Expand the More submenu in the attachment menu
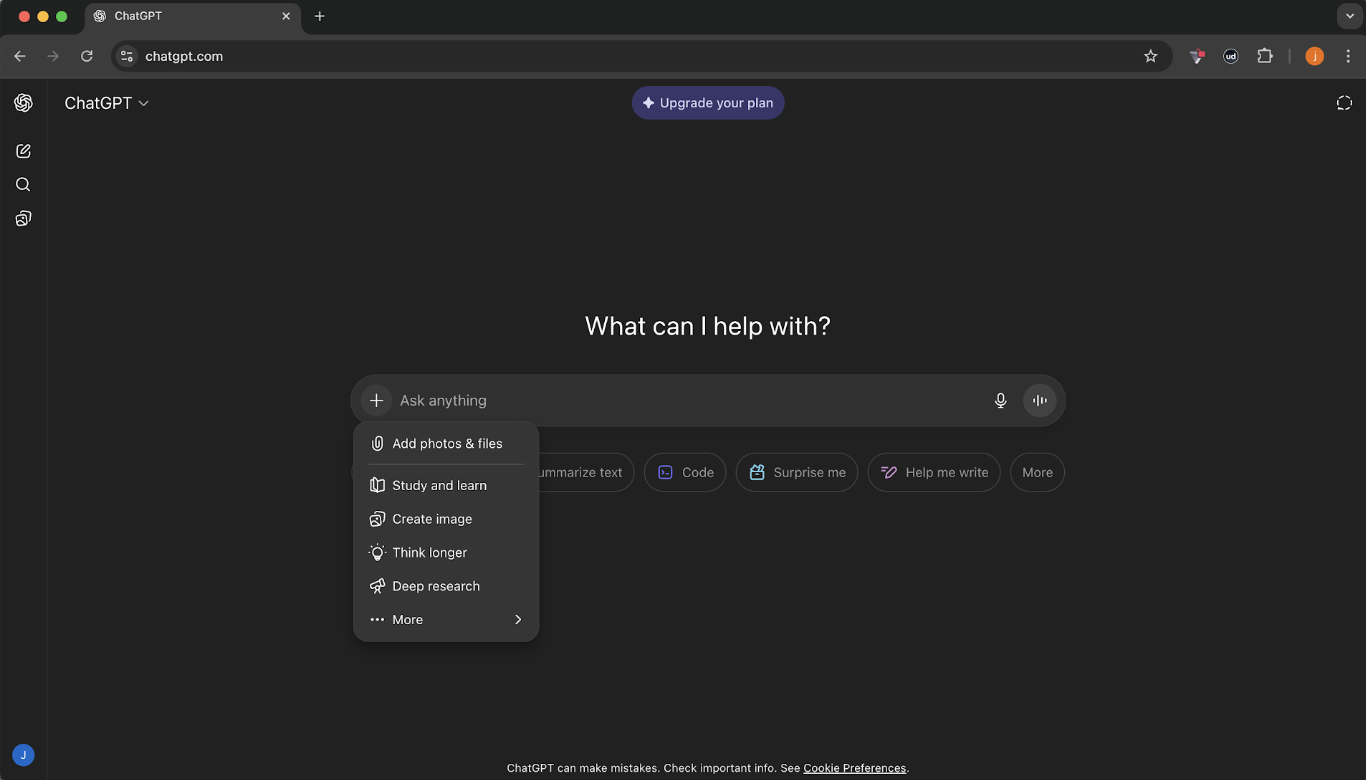Viewport: 1366px width, 780px height. [x=446, y=620]
